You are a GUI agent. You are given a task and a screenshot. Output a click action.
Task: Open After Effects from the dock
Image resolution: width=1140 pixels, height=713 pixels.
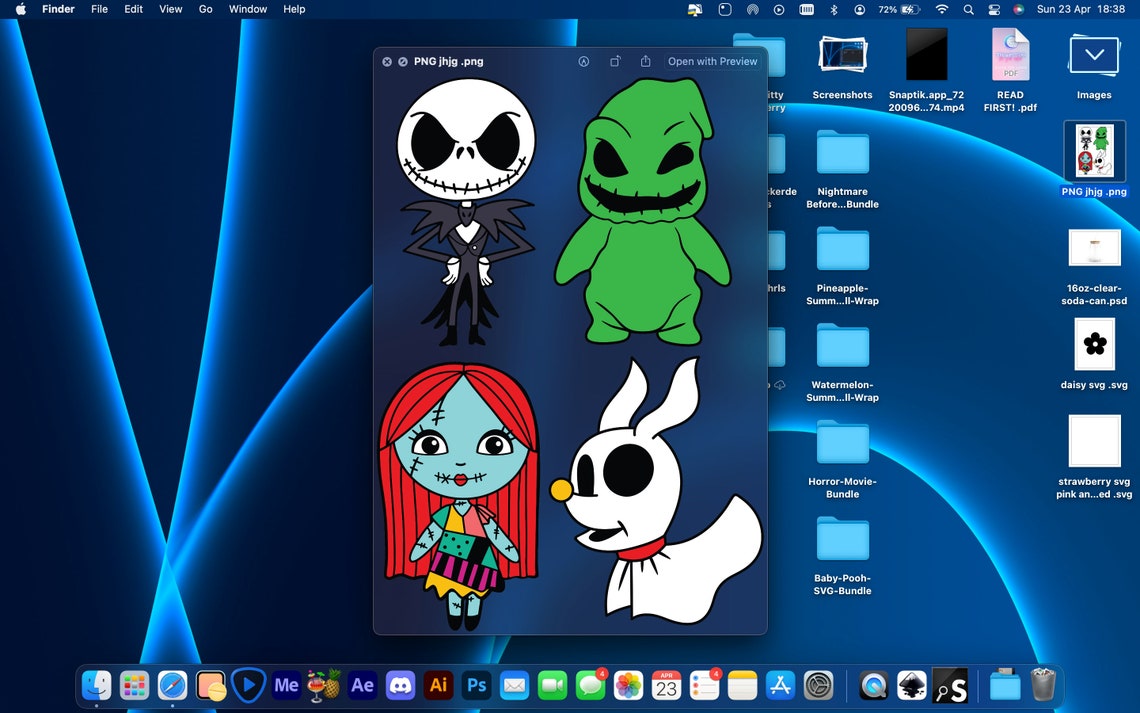point(362,686)
